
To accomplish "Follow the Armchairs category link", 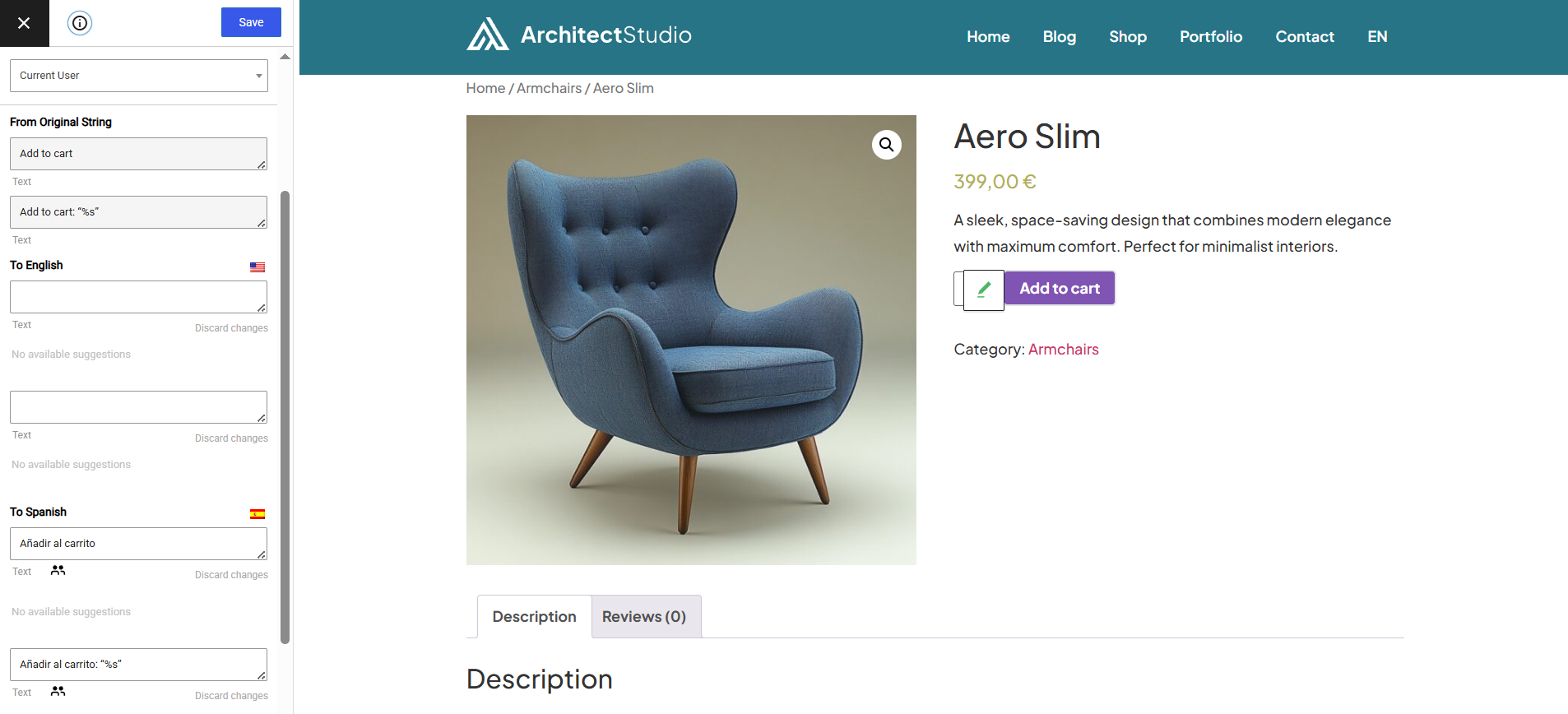I will [1063, 349].
